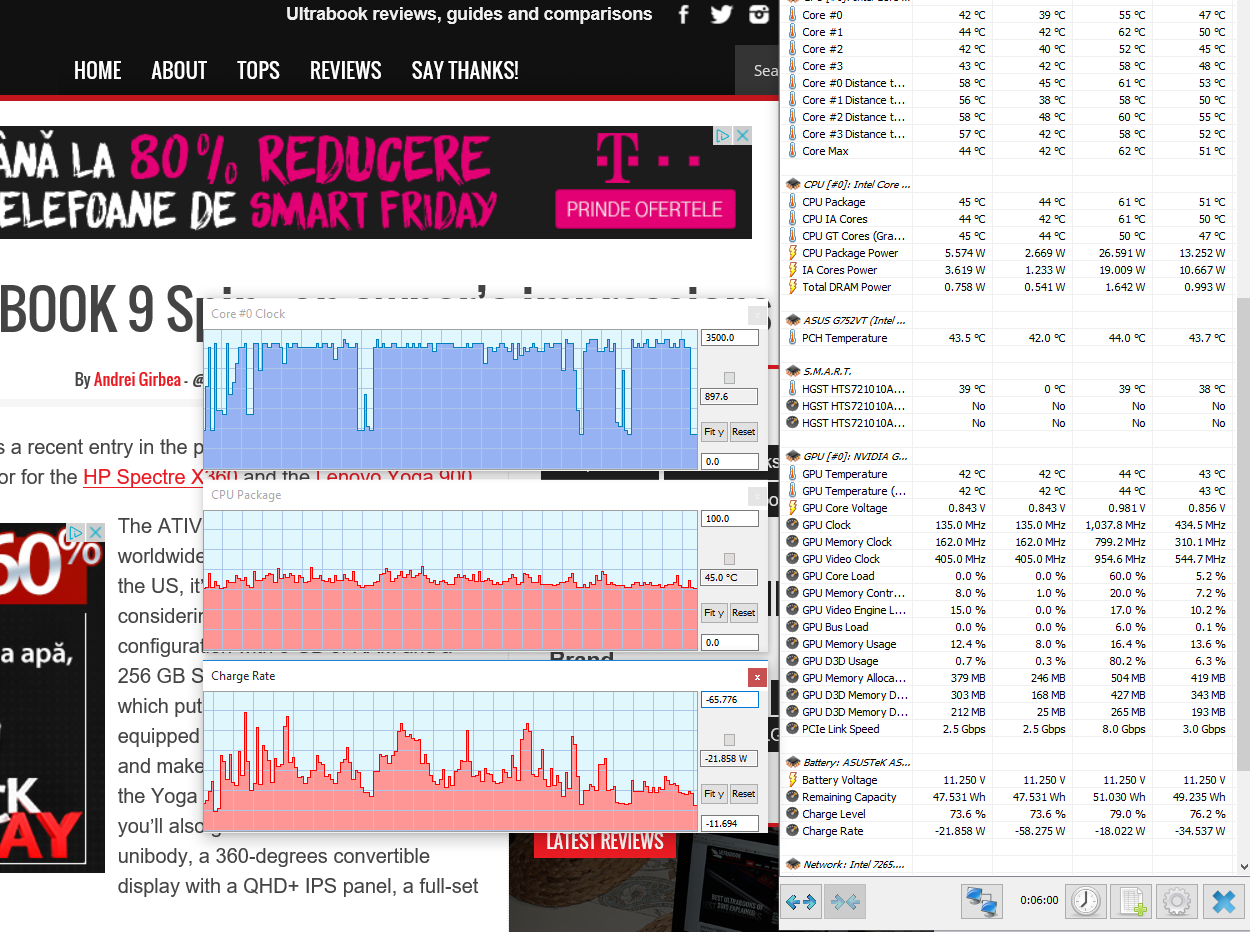Open the Instagram social icon in header
The height and width of the screenshot is (932, 1250).
tap(760, 15)
